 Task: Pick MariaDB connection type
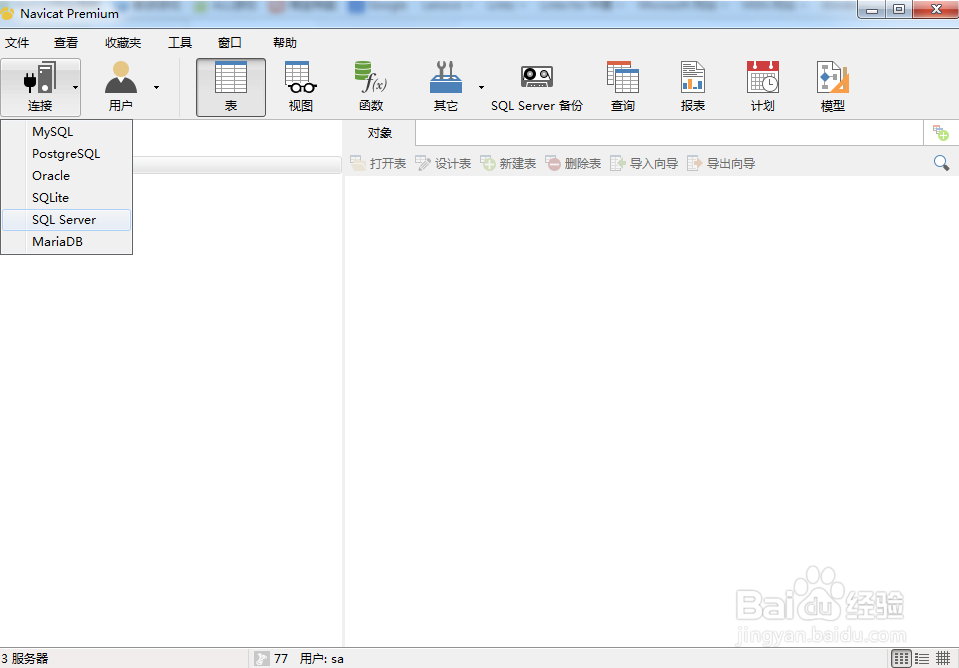coord(66,242)
